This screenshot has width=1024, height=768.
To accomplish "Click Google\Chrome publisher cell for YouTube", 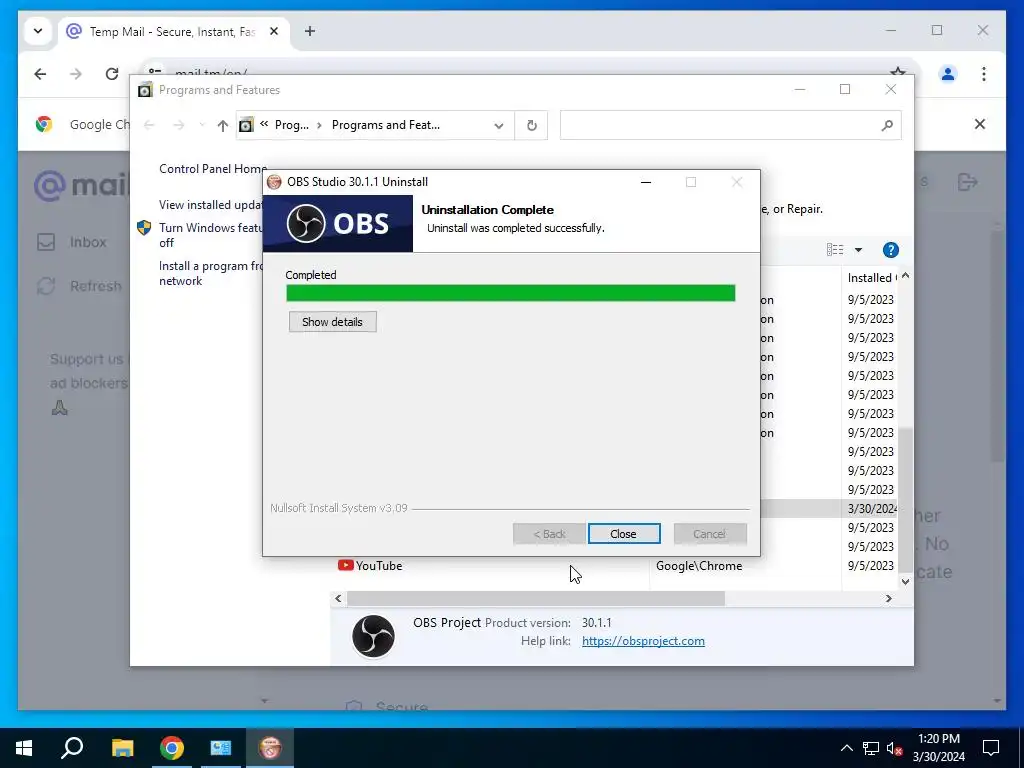I will click(x=699, y=566).
